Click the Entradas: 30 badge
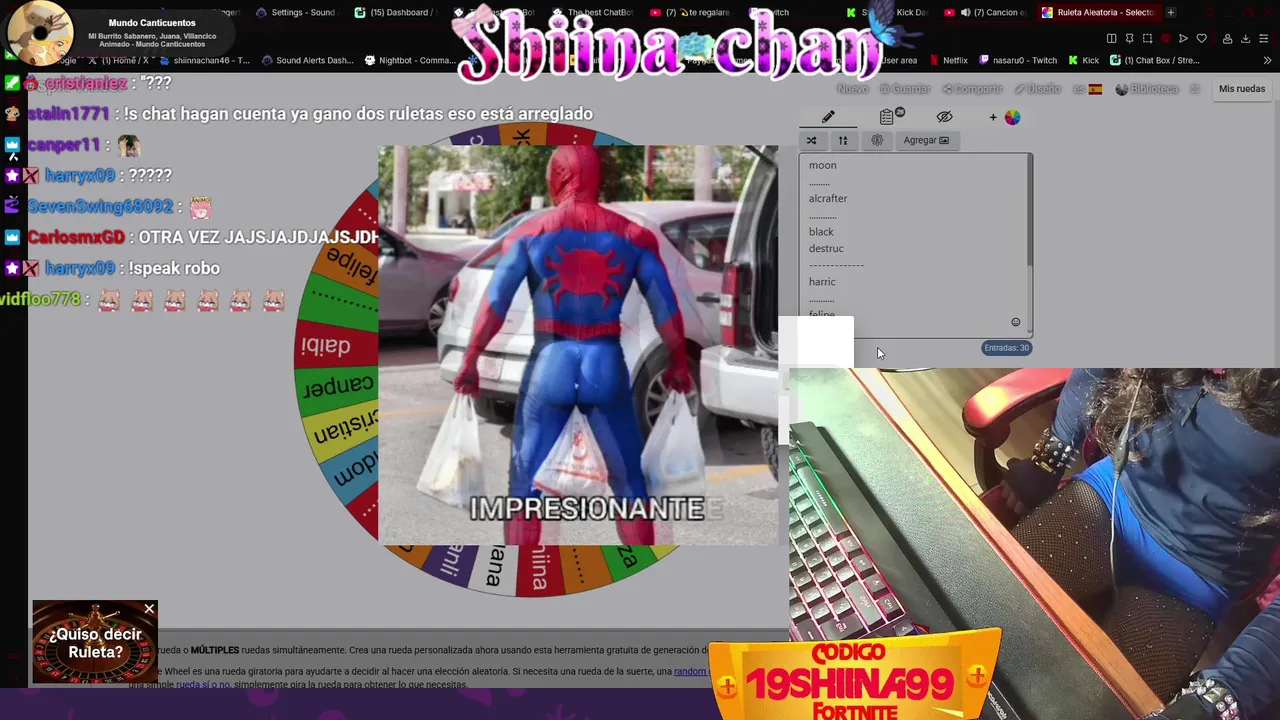 pos(1006,348)
